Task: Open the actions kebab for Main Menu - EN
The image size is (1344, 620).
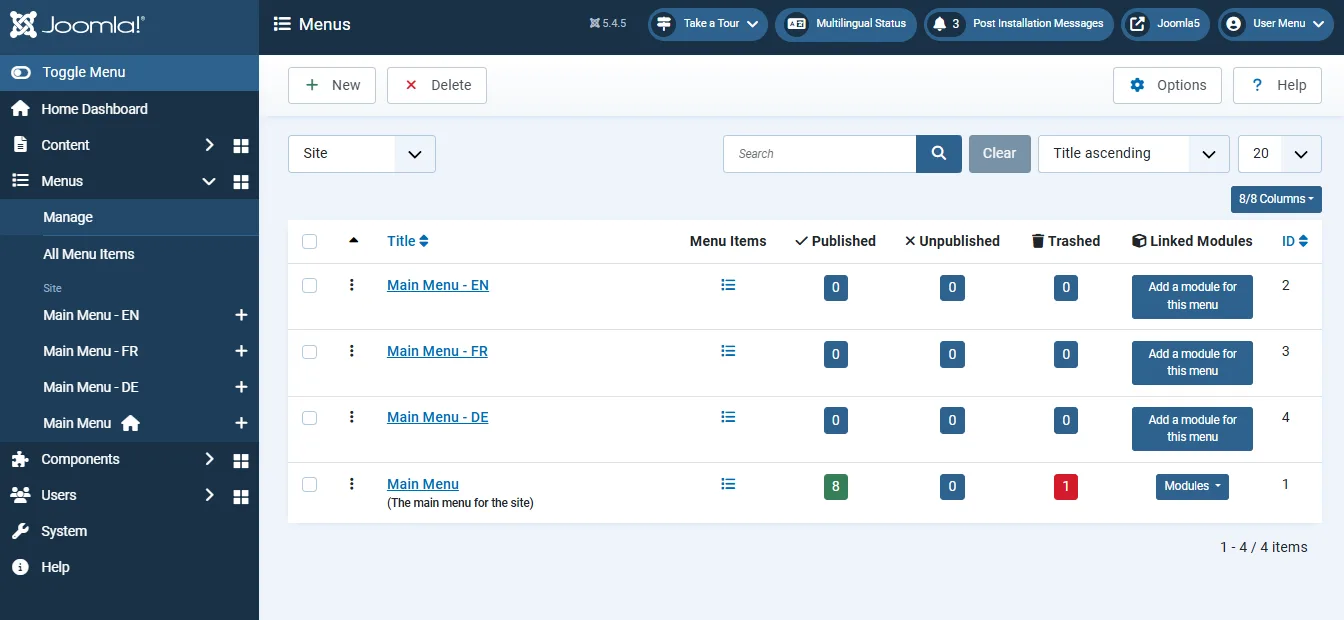Action: [x=352, y=285]
